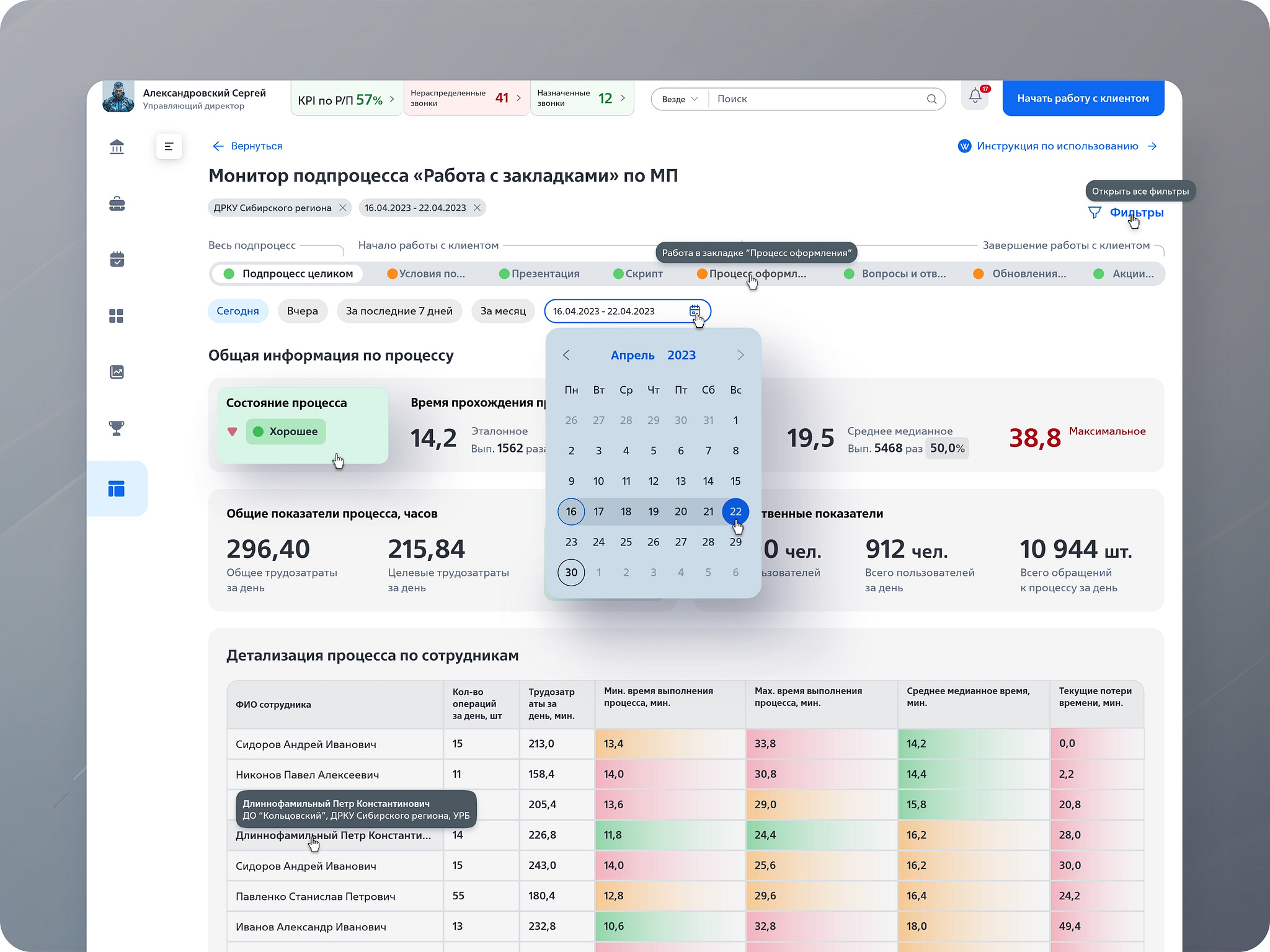1270x952 pixels.
Task: Expand KPI по Р/П details via chevron
Action: point(391,98)
